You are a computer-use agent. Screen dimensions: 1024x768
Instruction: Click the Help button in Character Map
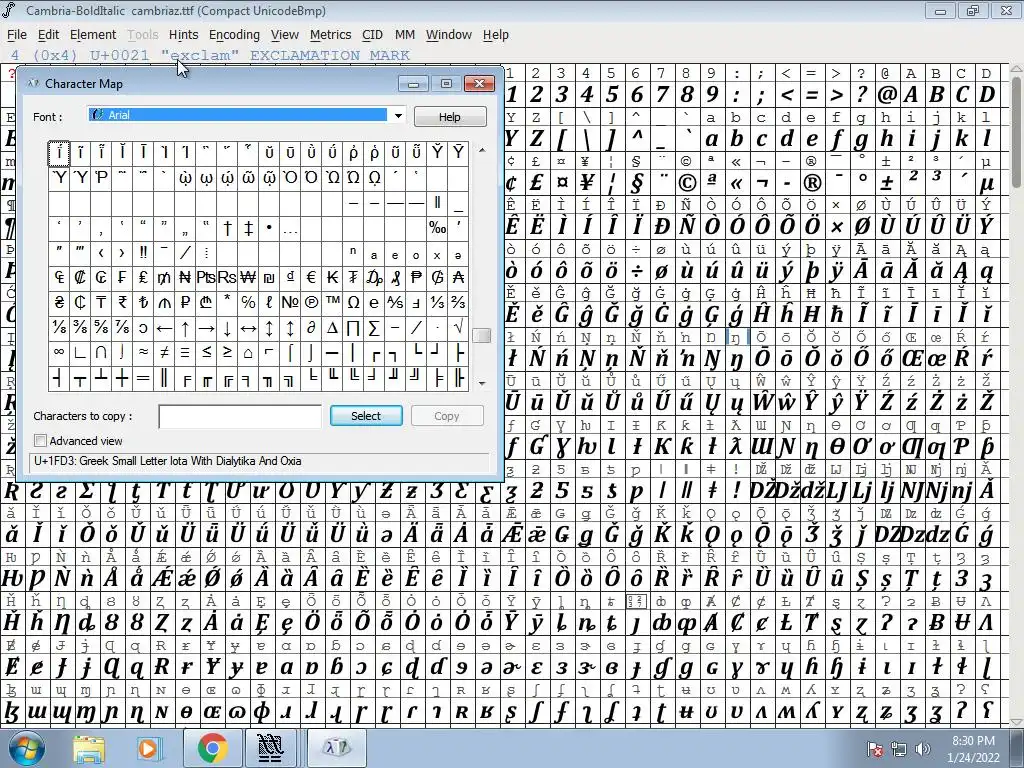[450, 117]
